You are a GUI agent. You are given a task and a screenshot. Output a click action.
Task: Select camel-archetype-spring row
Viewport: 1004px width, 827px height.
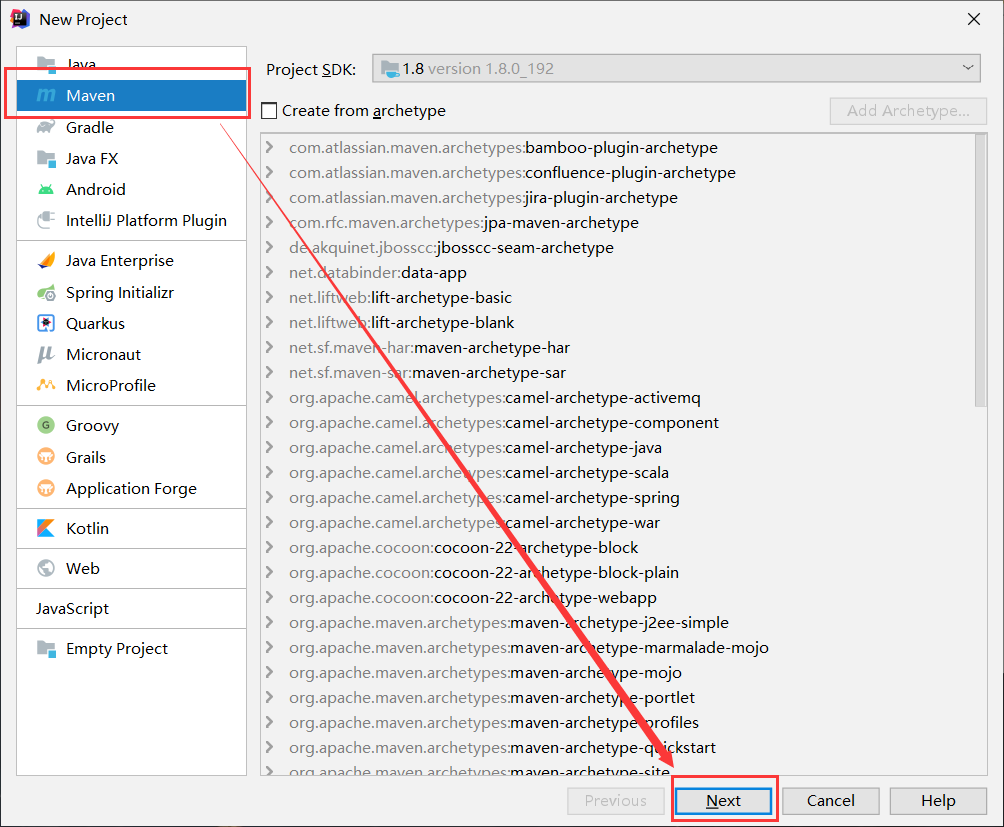(617, 497)
